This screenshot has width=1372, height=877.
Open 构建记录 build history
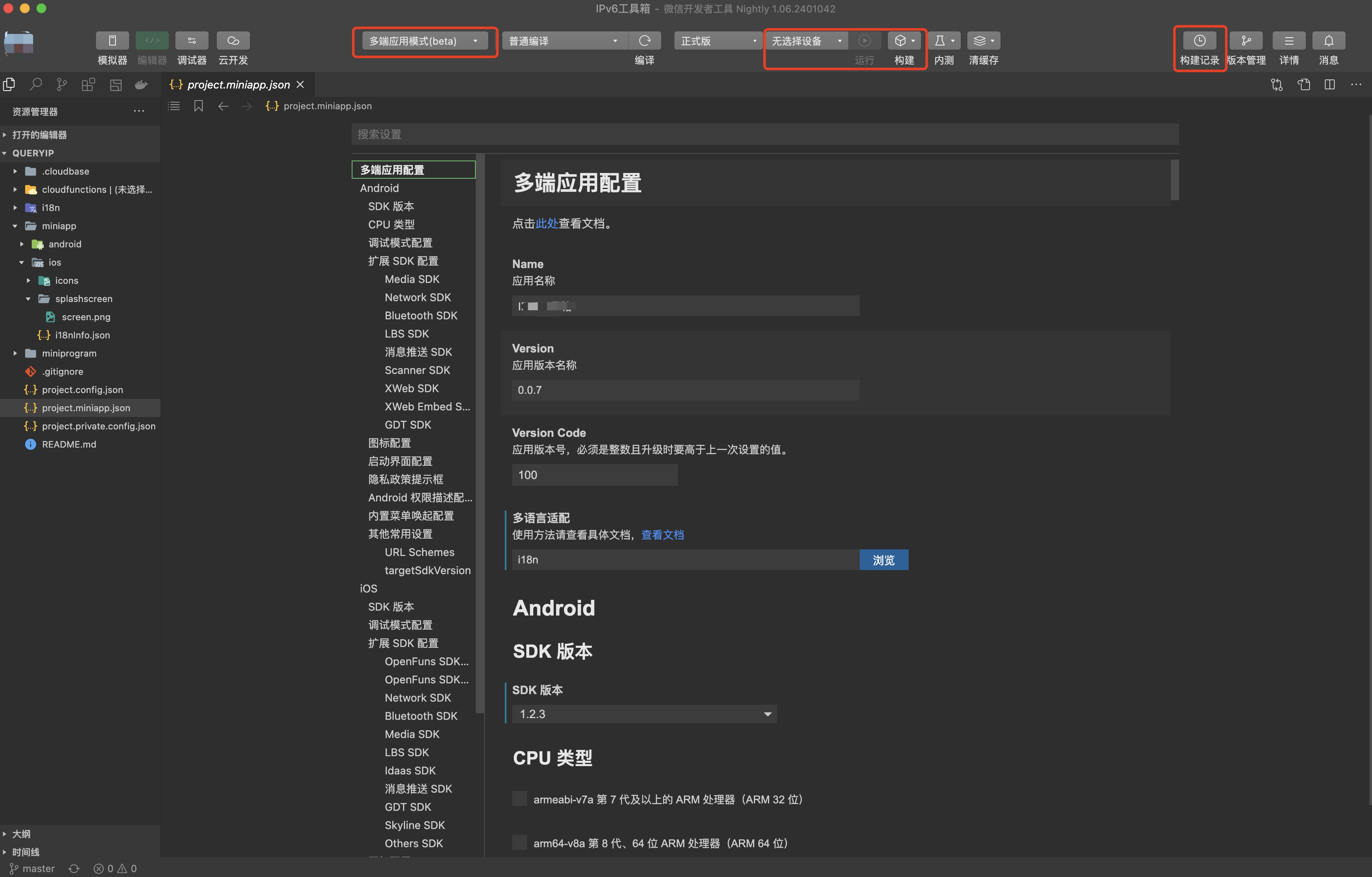coord(1199,41)
